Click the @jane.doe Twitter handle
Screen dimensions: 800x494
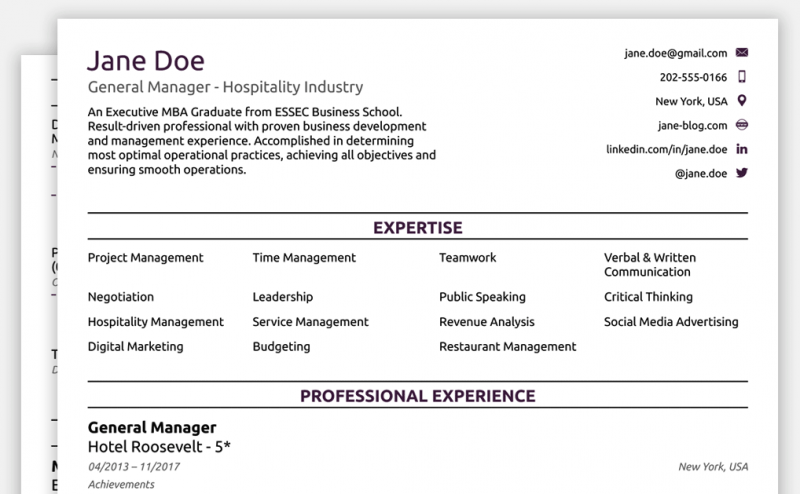(701, 174)
